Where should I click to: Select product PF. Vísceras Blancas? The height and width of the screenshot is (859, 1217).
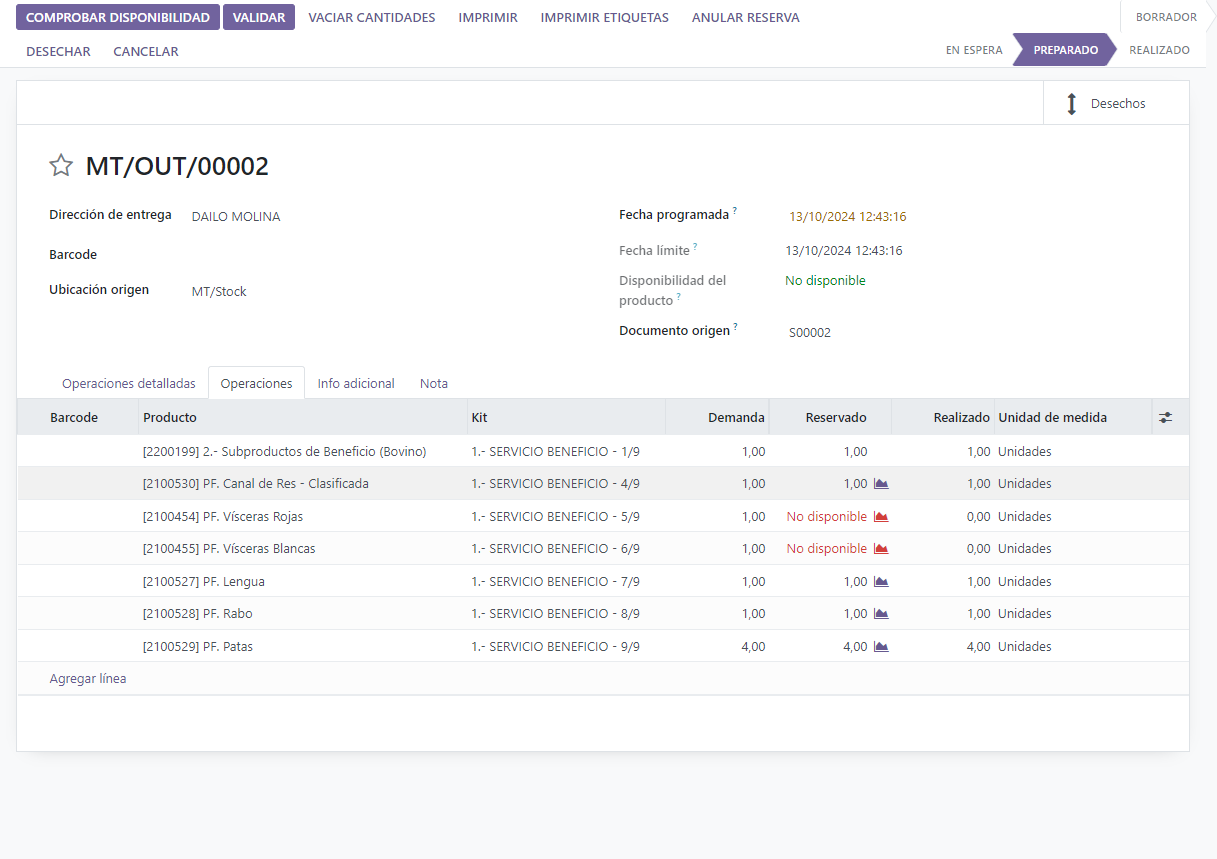229,549
